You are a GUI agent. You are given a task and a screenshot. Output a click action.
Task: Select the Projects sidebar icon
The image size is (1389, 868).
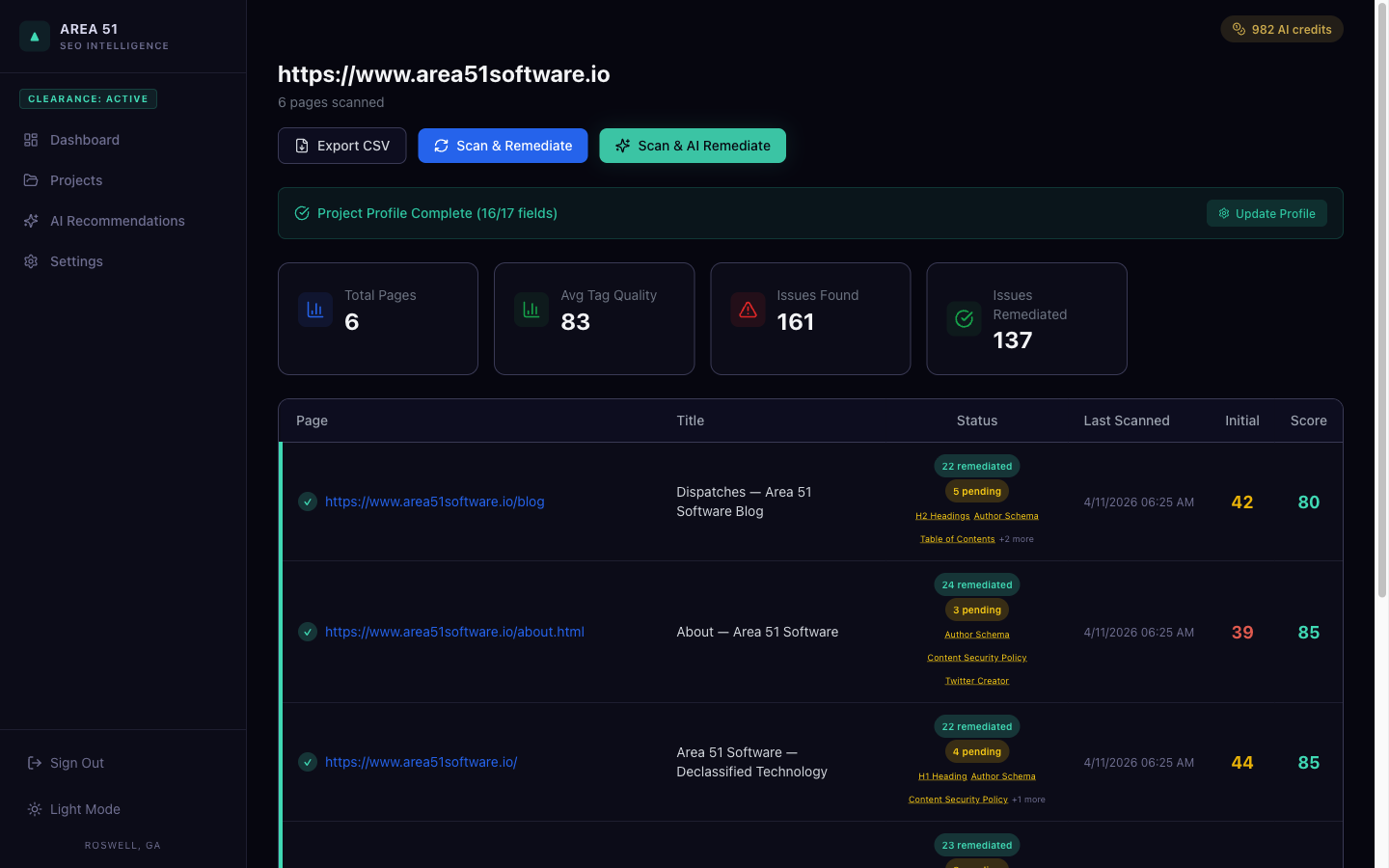pyautogui.click(x=30, y=180)
